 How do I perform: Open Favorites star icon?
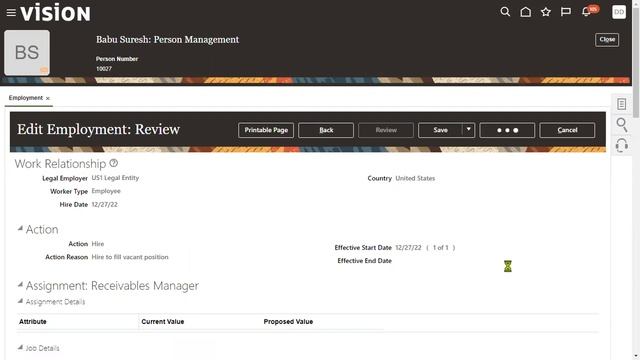tap(546, 12)
